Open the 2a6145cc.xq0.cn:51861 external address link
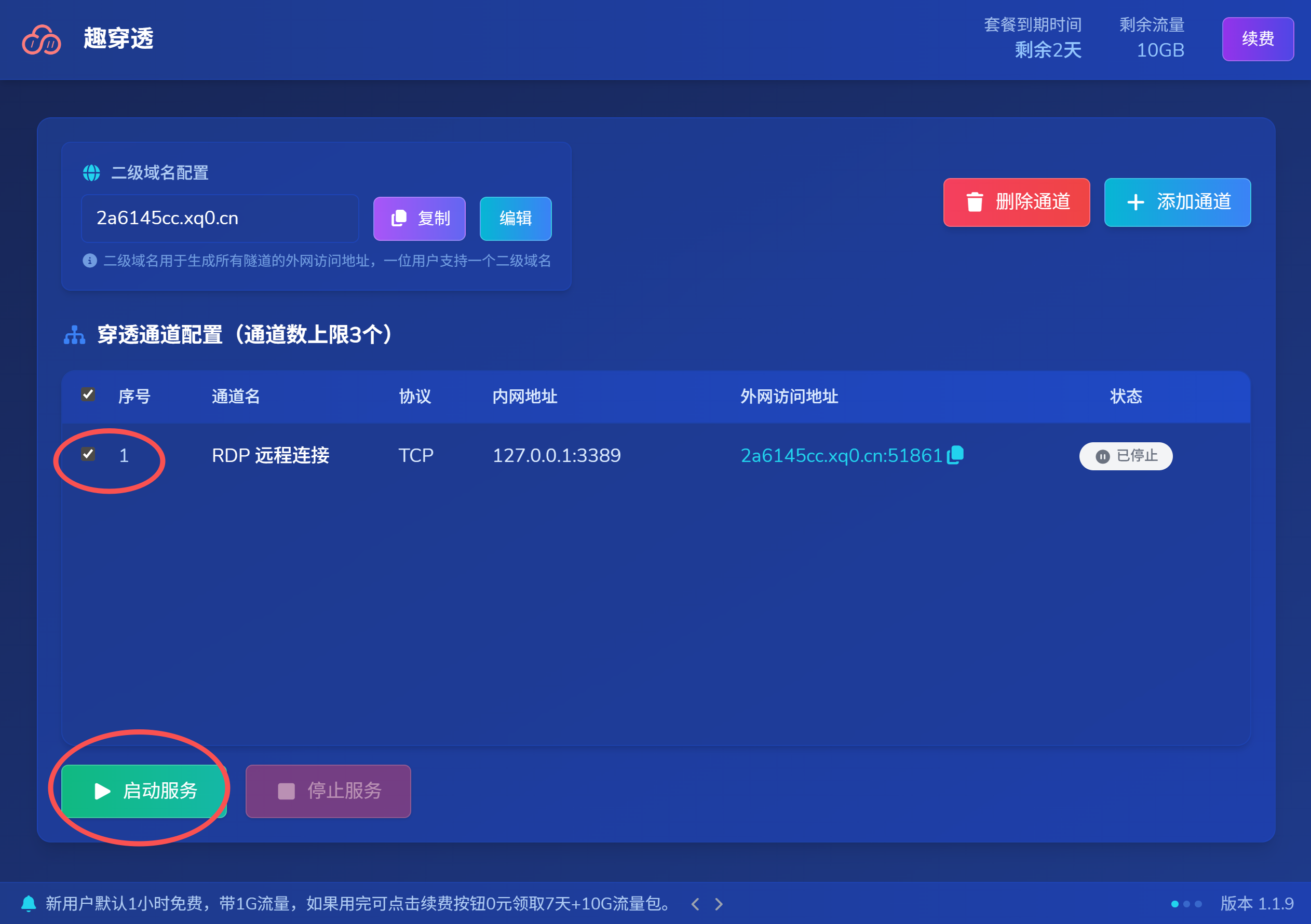This screenshot has height=924, width=1311. pyautogui.click(x=841, y=455)
